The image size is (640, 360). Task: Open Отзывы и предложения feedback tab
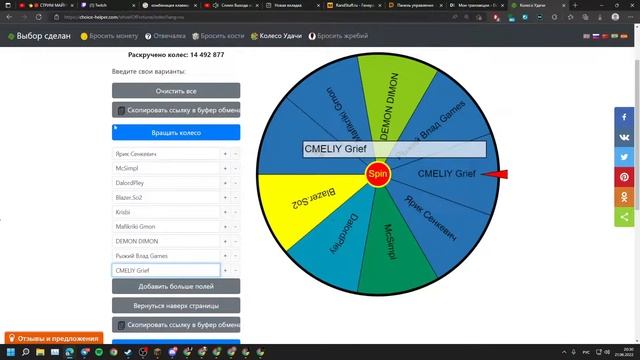(54, 338)
